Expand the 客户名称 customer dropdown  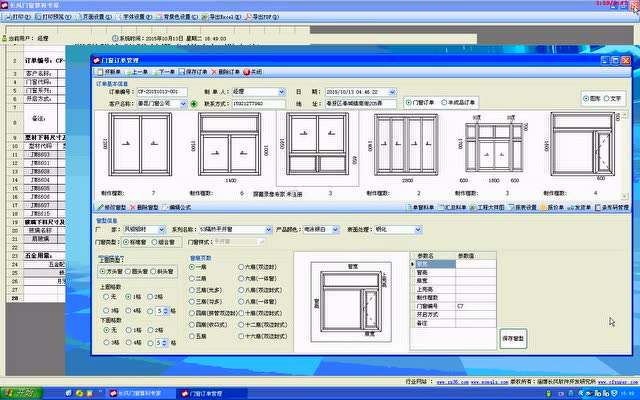(183, 104)
